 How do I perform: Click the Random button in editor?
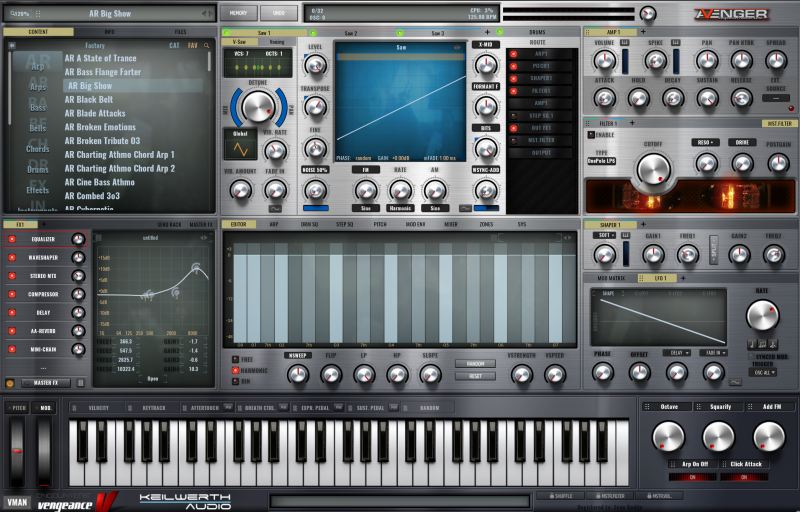pyautogui.click(x=475, y=364)
